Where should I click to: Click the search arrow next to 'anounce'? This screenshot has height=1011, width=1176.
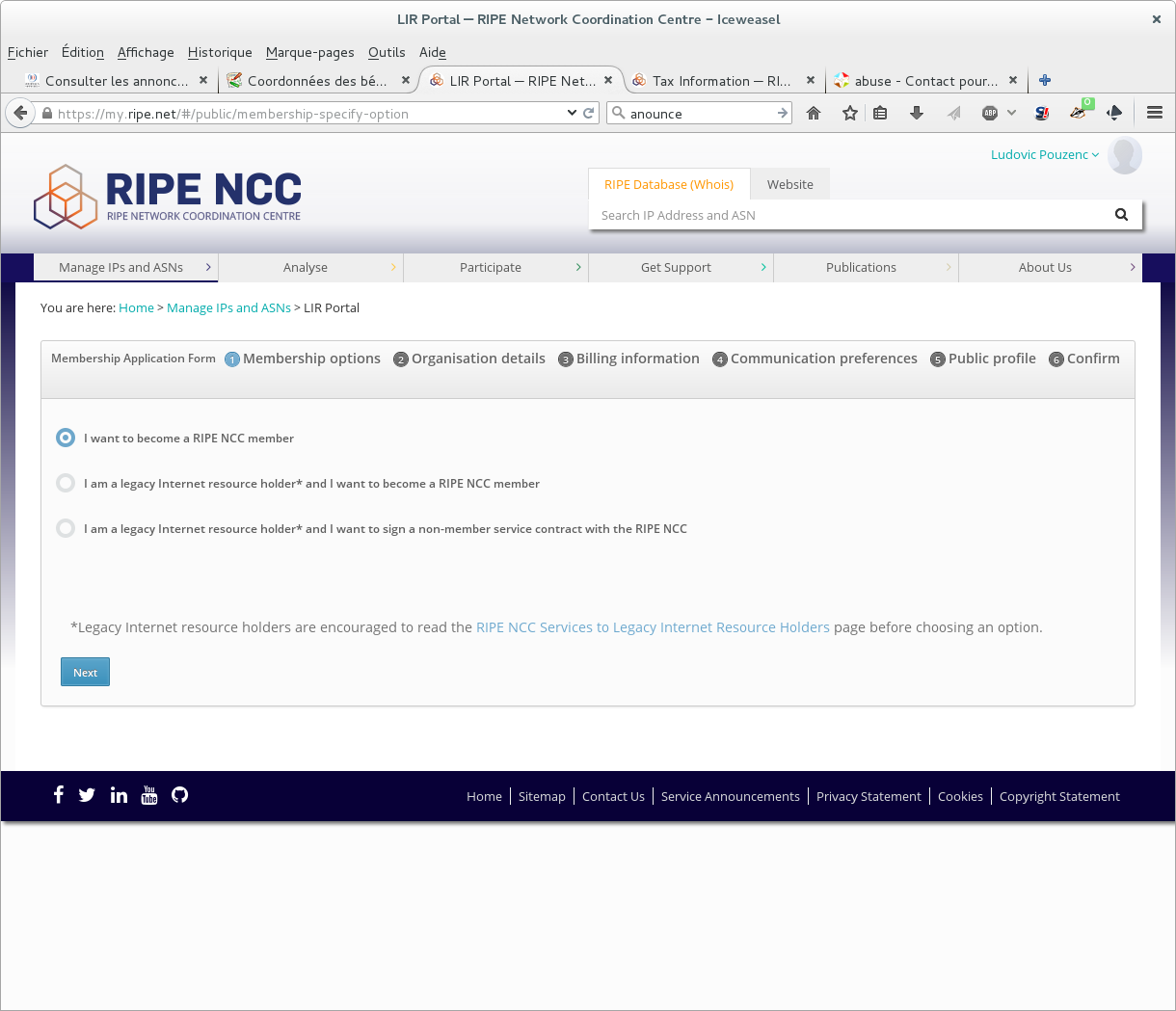783,113
